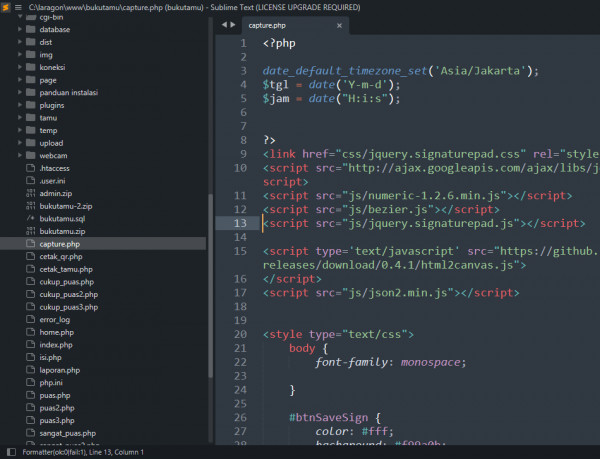This screenshot has height=459, width=600.
Task: Open cukup_puas3.php from the sidebar
Action: [68, 307]
